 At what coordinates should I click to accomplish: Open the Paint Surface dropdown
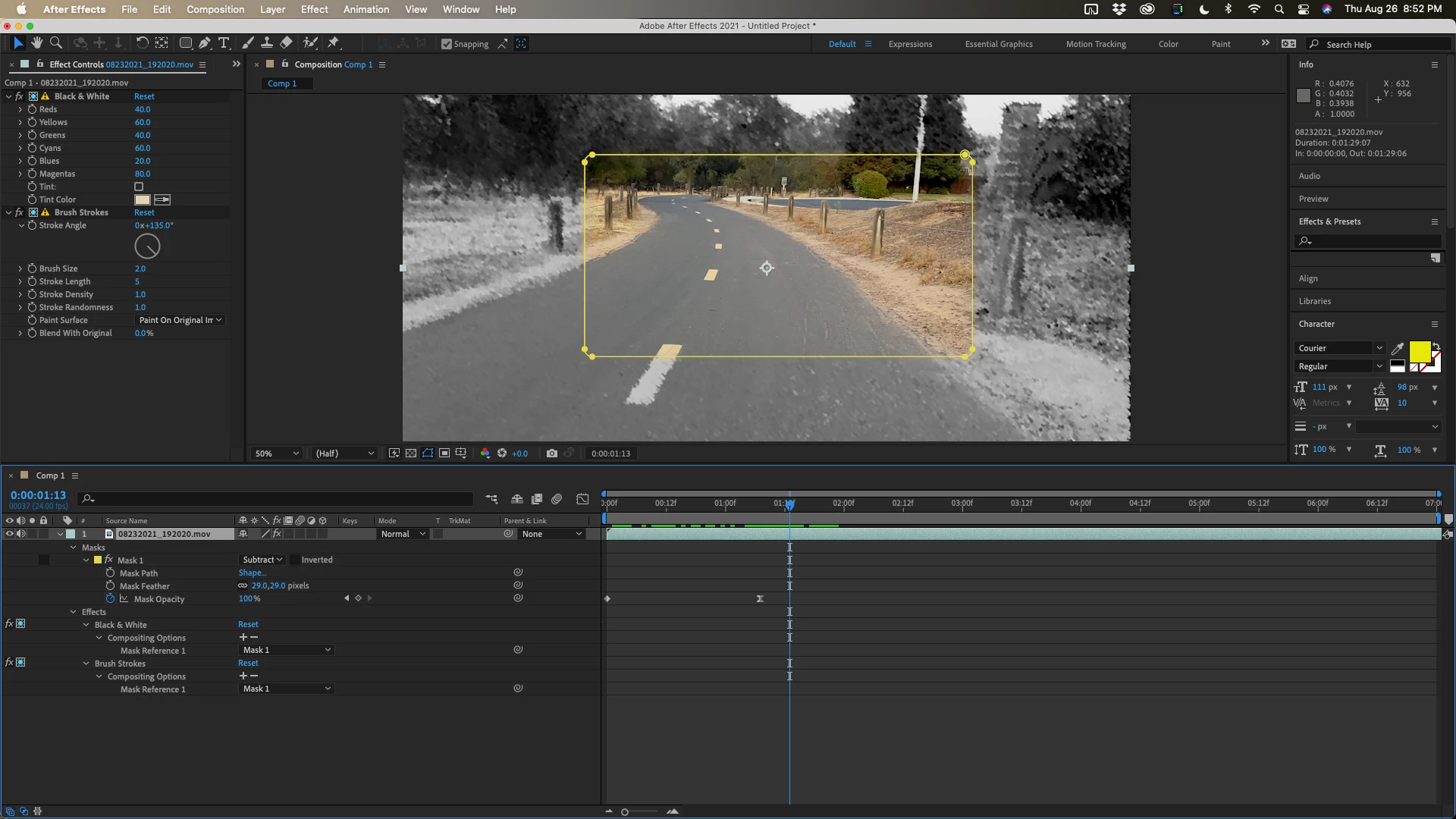[x=180, y=320]
